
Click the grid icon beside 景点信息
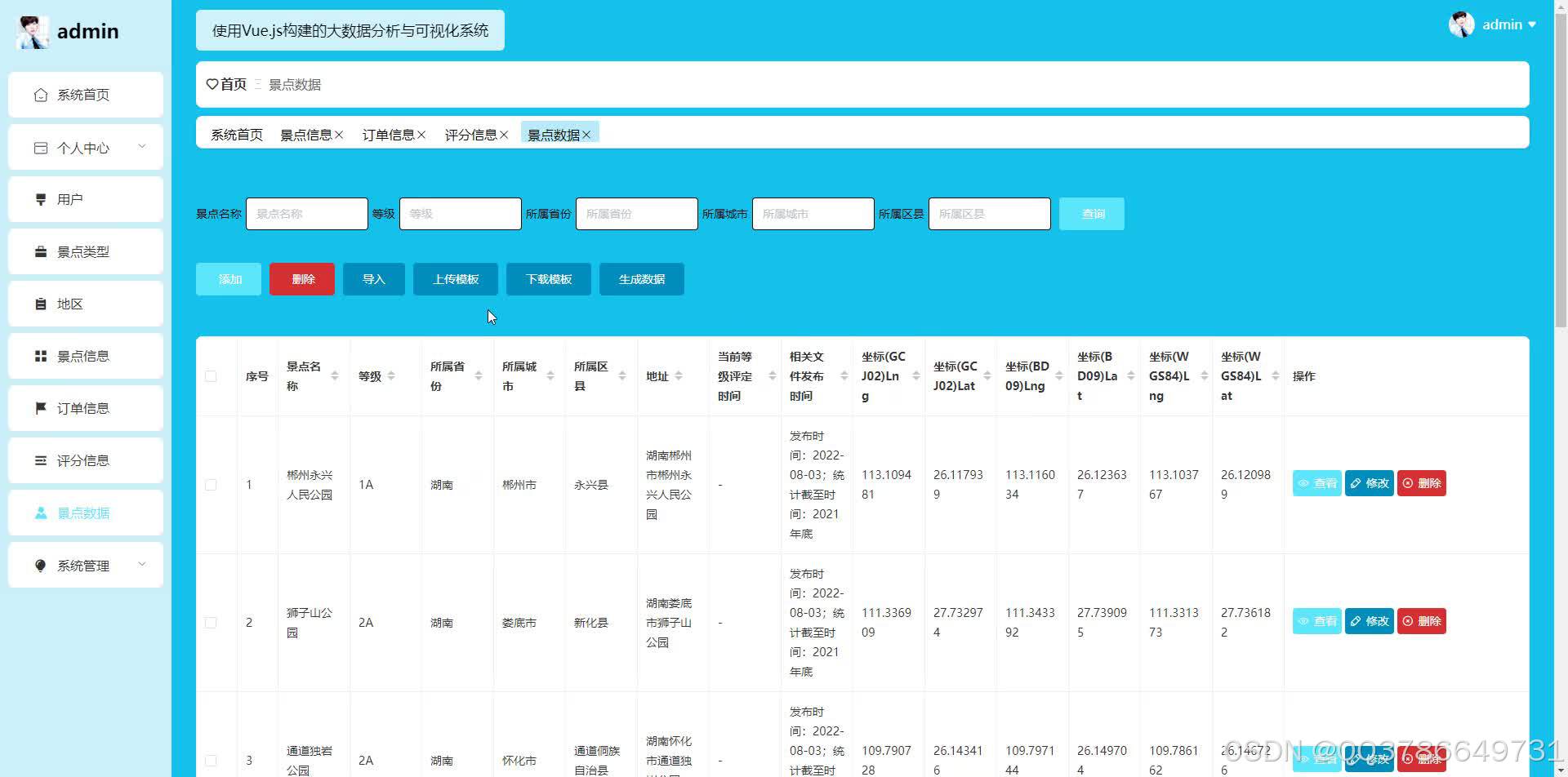pyautogui.click(x=41, y=357)
